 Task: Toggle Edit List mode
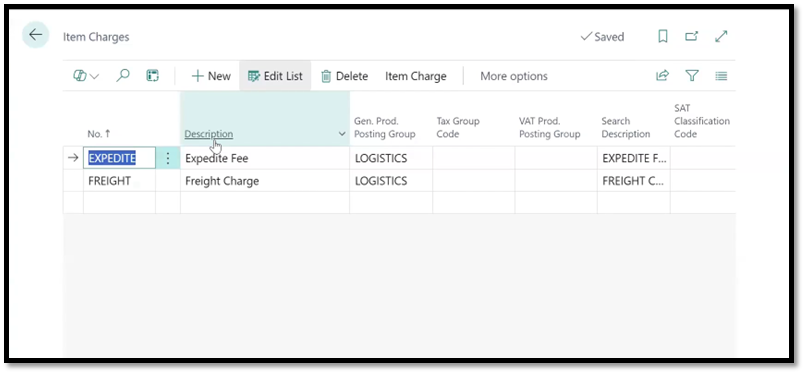click(275, 76)
